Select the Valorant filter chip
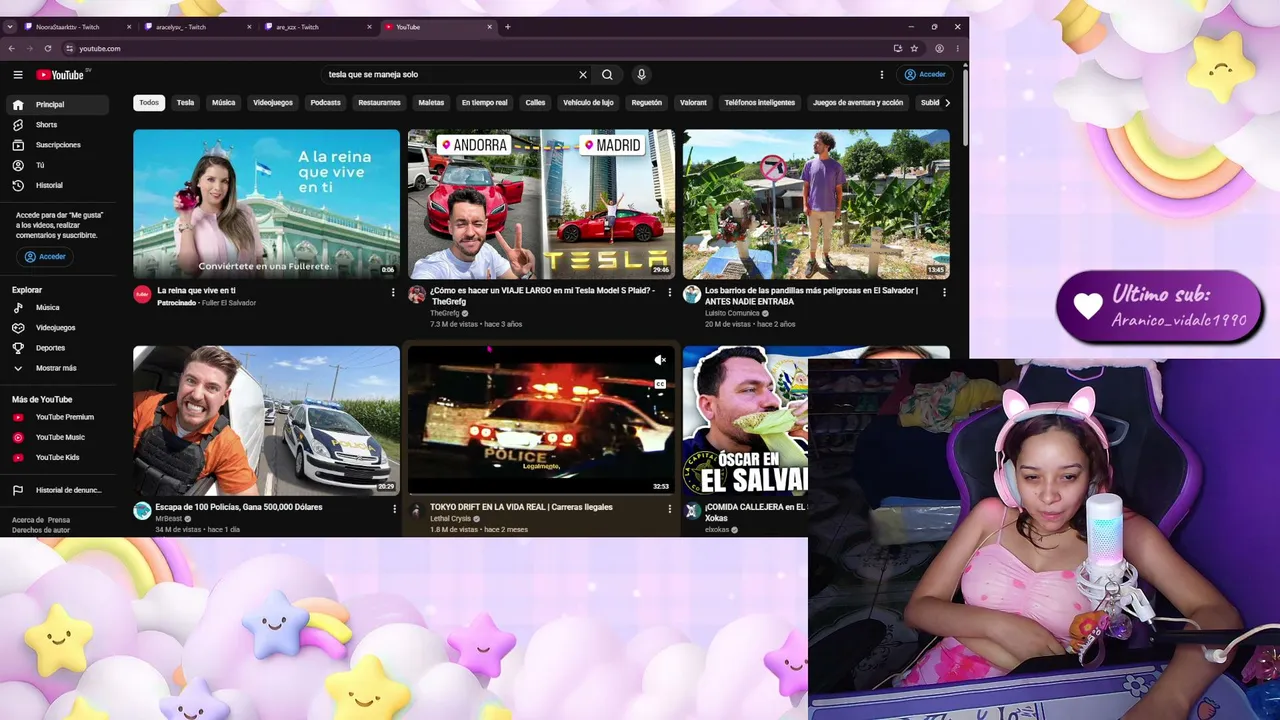This screenshot has height=720, width=1280. click(x=693, y=103)
